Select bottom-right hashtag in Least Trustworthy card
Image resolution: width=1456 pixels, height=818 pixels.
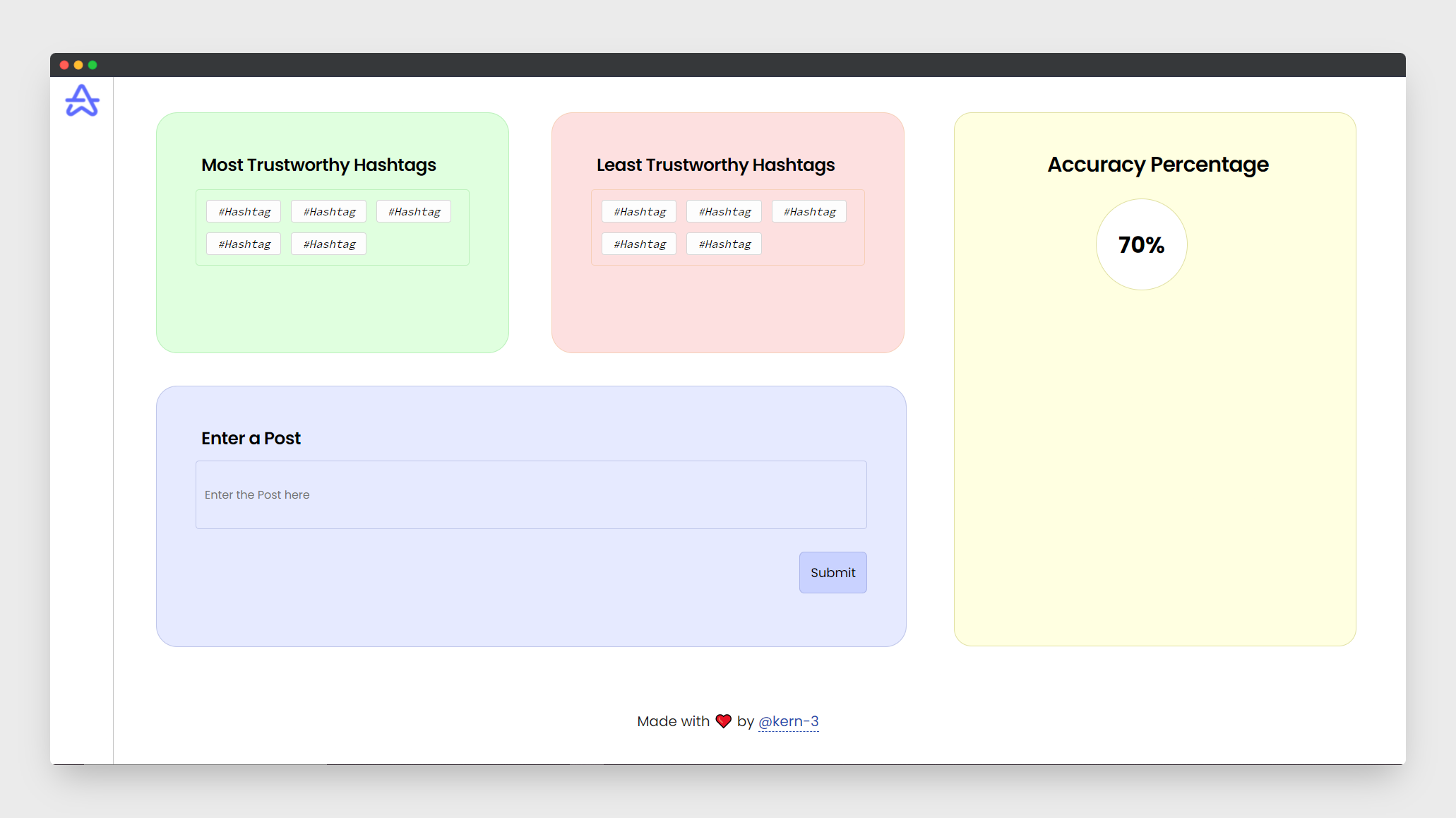724,244
